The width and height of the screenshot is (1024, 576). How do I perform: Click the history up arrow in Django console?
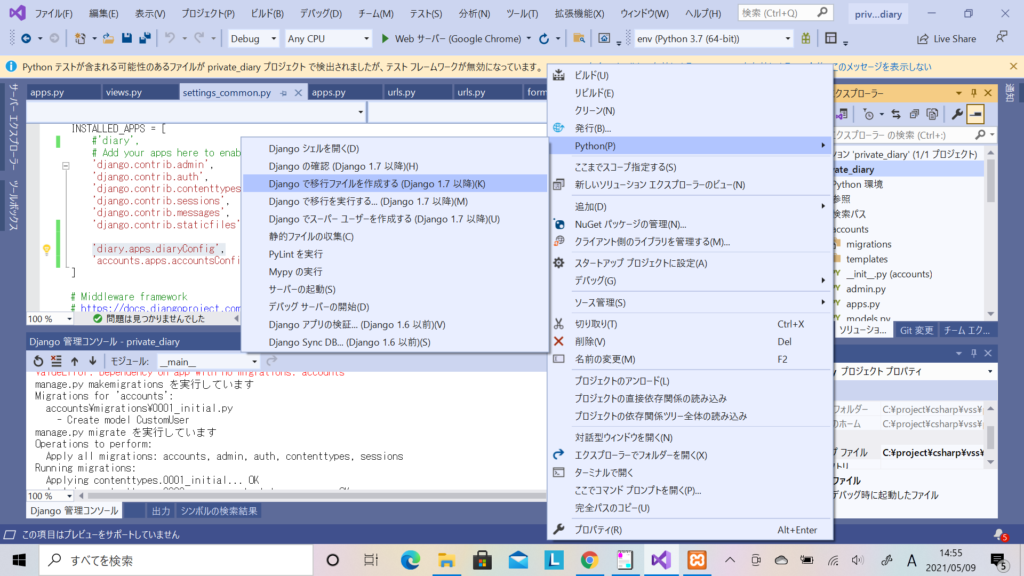tap(74, 361)
